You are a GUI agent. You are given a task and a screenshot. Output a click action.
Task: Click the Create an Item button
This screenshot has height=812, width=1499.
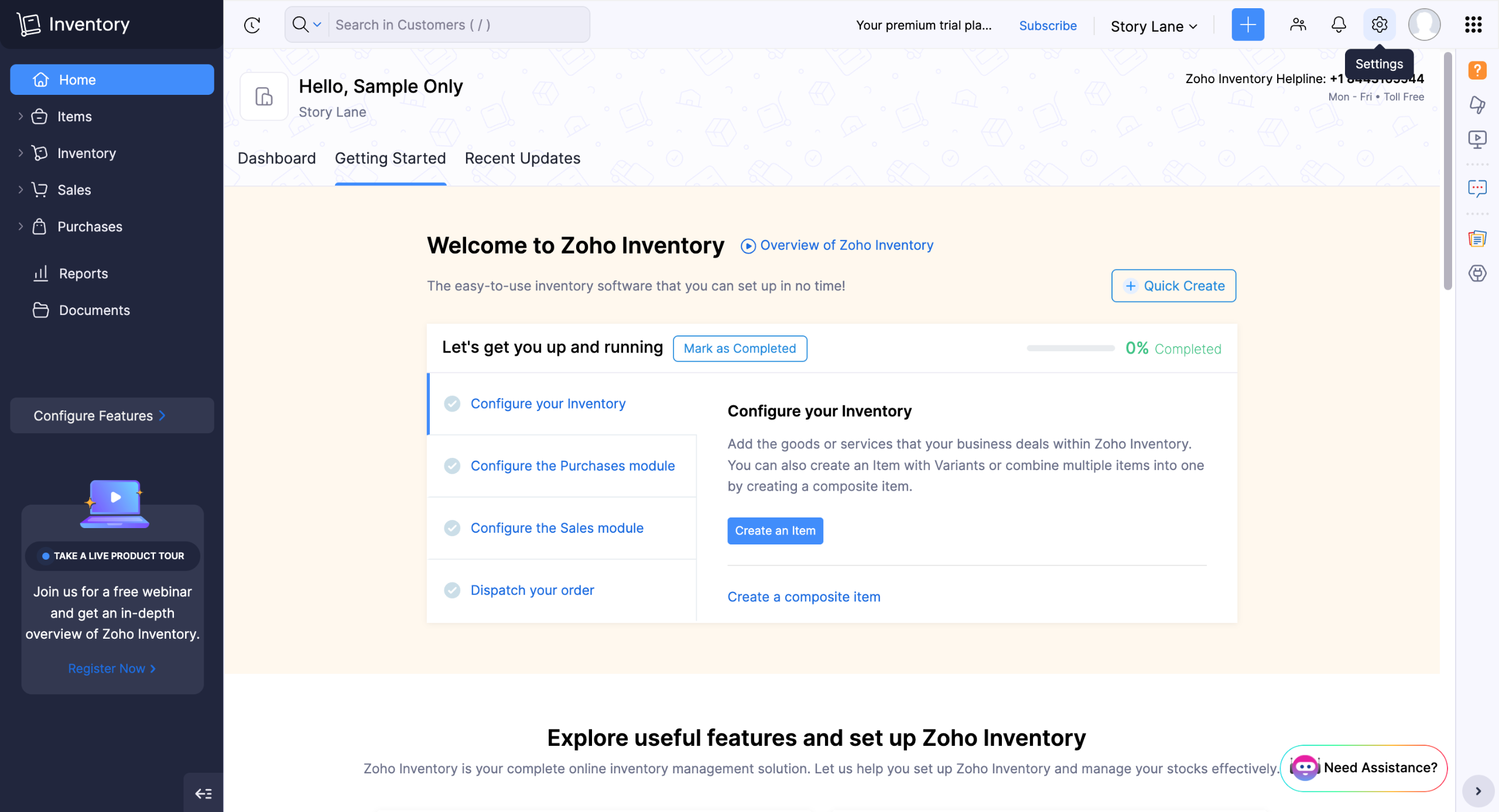pos(775,530)
